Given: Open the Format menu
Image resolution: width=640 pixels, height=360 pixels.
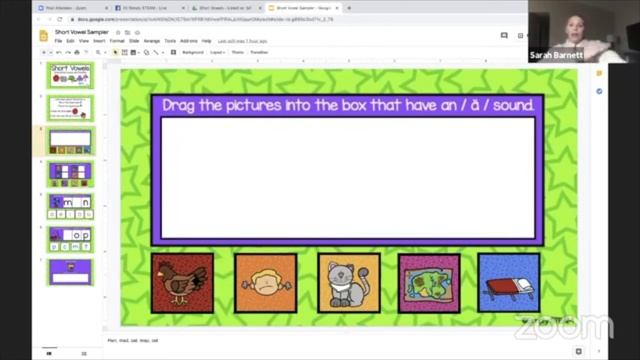Looking at the screenshot, I should point(117,41).
